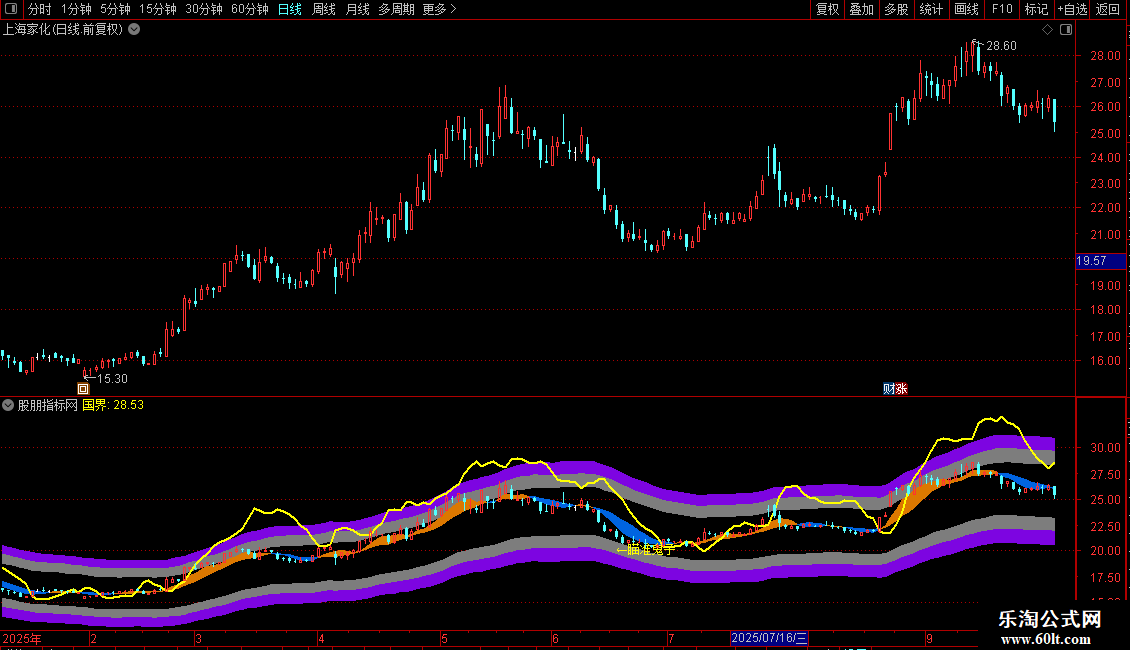This screenshot has height=650, width=1130.
Task: Click the 2025/07/16/三 date marker
Action: click(x=769, y=638)
